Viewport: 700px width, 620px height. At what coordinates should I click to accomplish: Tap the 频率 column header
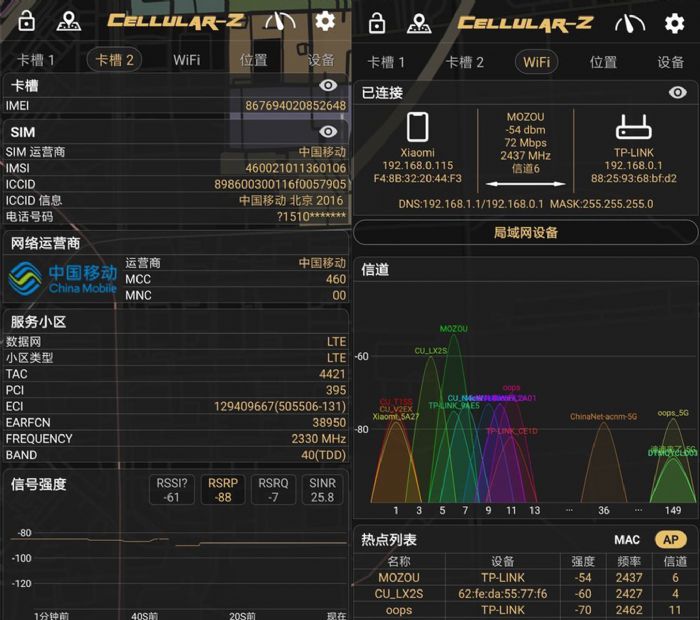629,562
